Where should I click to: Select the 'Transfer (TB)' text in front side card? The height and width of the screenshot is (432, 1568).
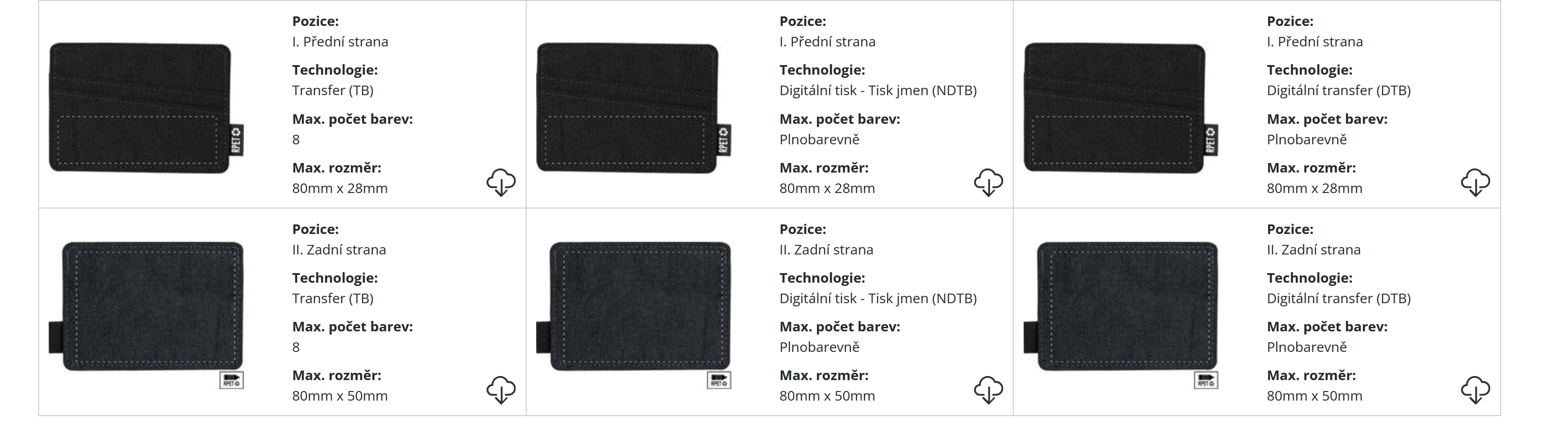(332, 91)
